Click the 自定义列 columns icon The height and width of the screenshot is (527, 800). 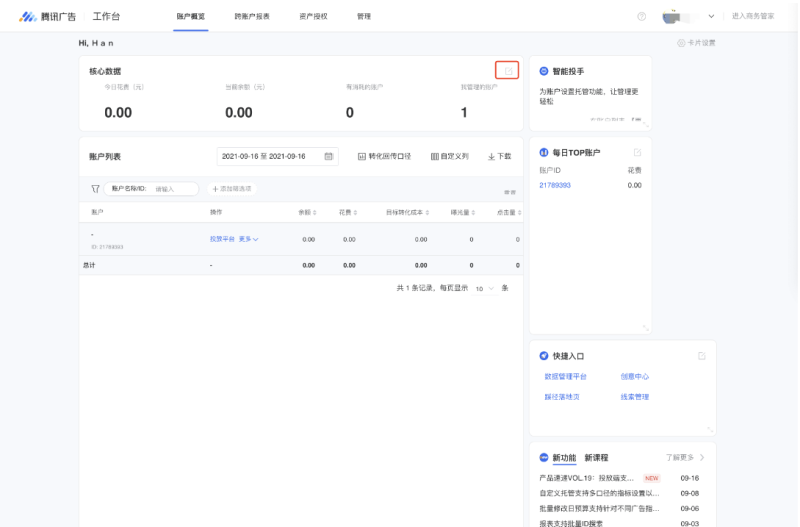[435, 157]
